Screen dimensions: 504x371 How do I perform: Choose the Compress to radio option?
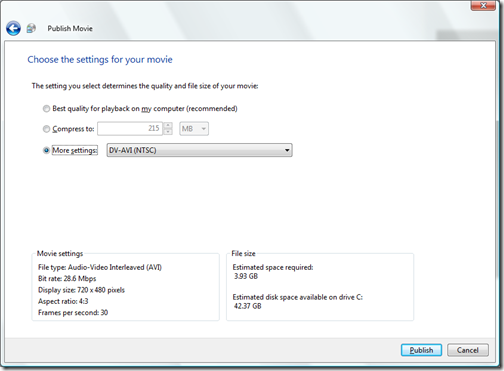pyautogui.click(x=46, y=129)
